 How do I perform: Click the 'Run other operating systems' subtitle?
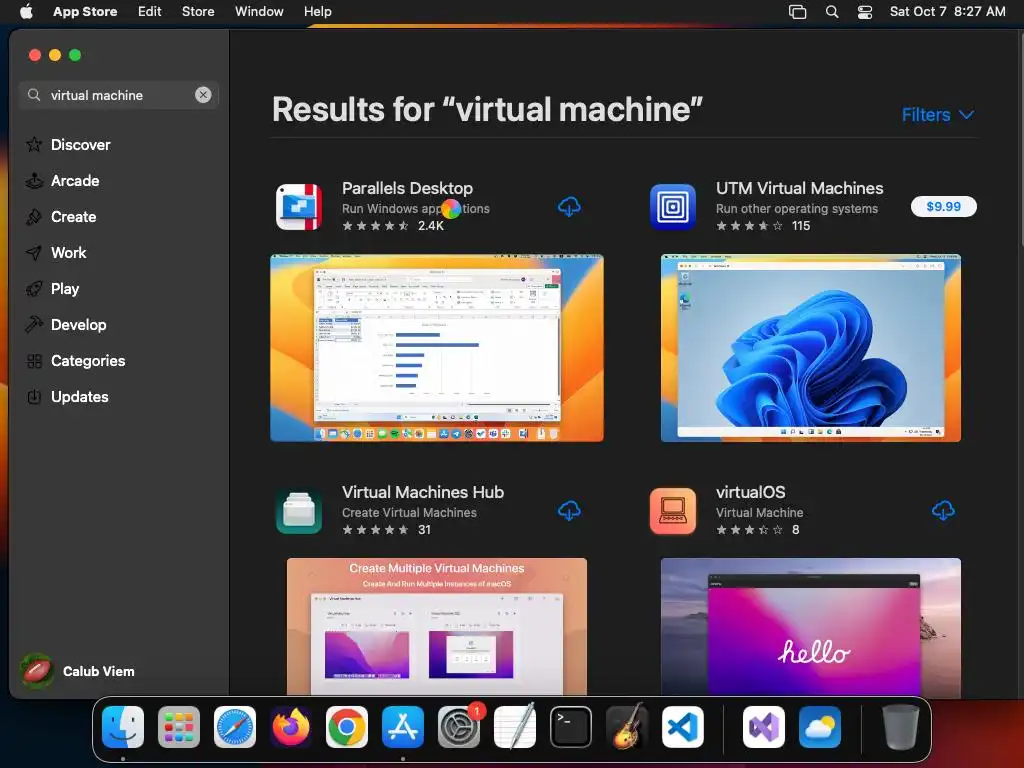[797, 208]
